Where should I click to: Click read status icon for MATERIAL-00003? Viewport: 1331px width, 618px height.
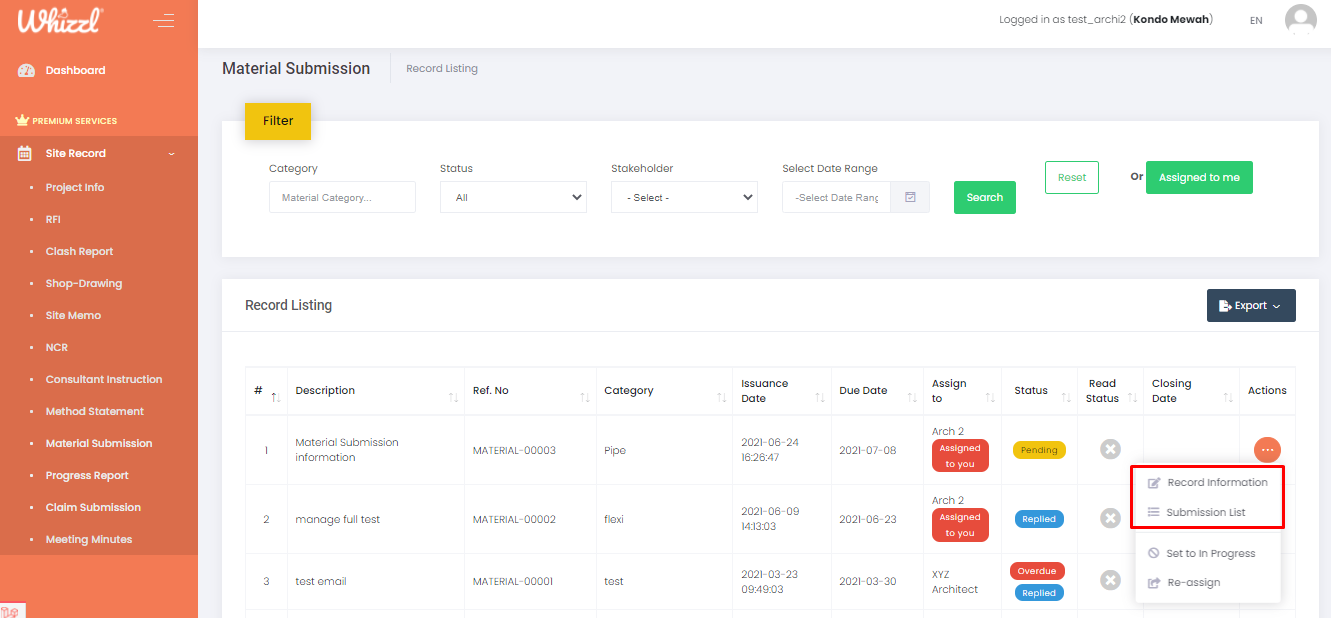pos(1110,450)
